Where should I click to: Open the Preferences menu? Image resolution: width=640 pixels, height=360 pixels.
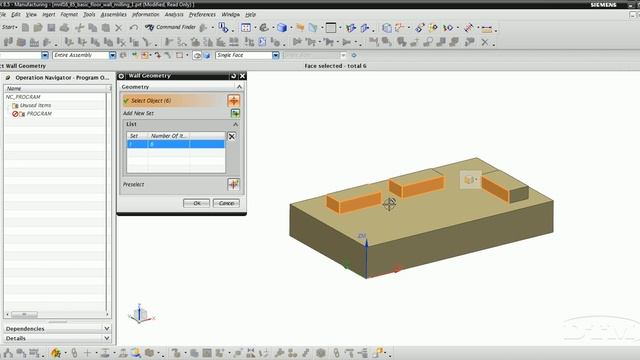[202, 14]
